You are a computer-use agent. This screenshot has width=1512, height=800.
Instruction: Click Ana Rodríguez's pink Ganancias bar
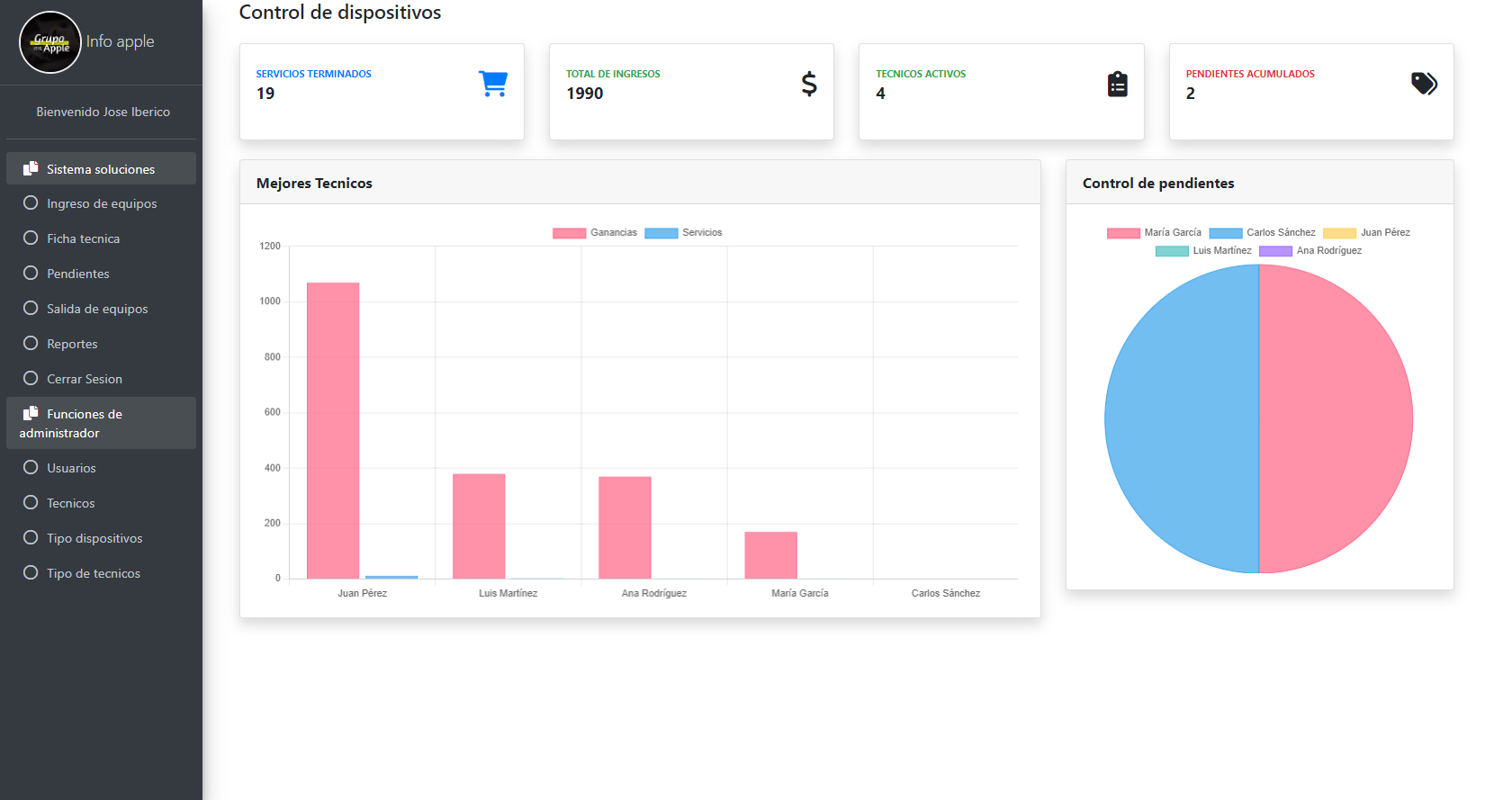[x=625, y=527]
